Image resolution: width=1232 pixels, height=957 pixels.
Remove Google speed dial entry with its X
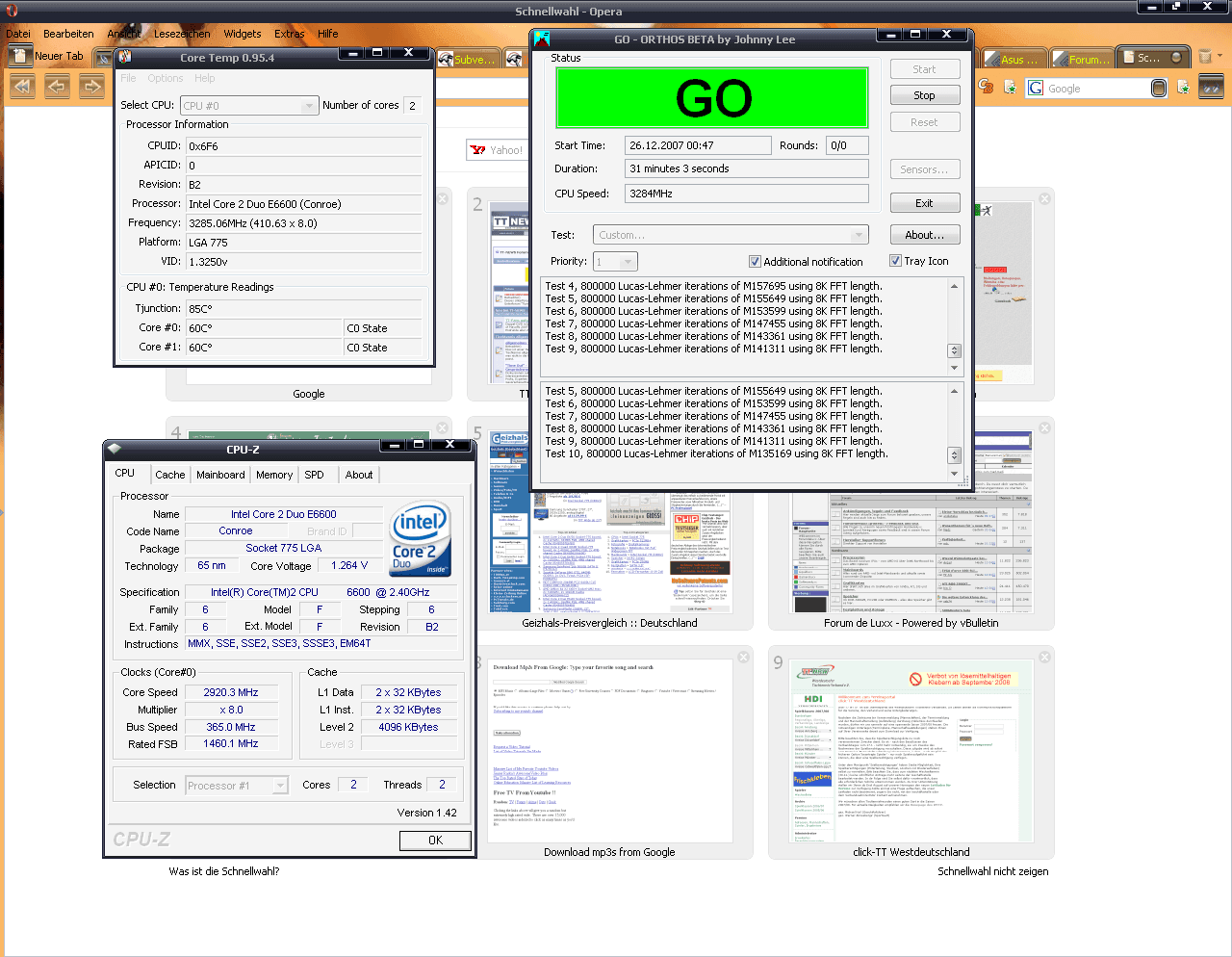click(443, 198)
